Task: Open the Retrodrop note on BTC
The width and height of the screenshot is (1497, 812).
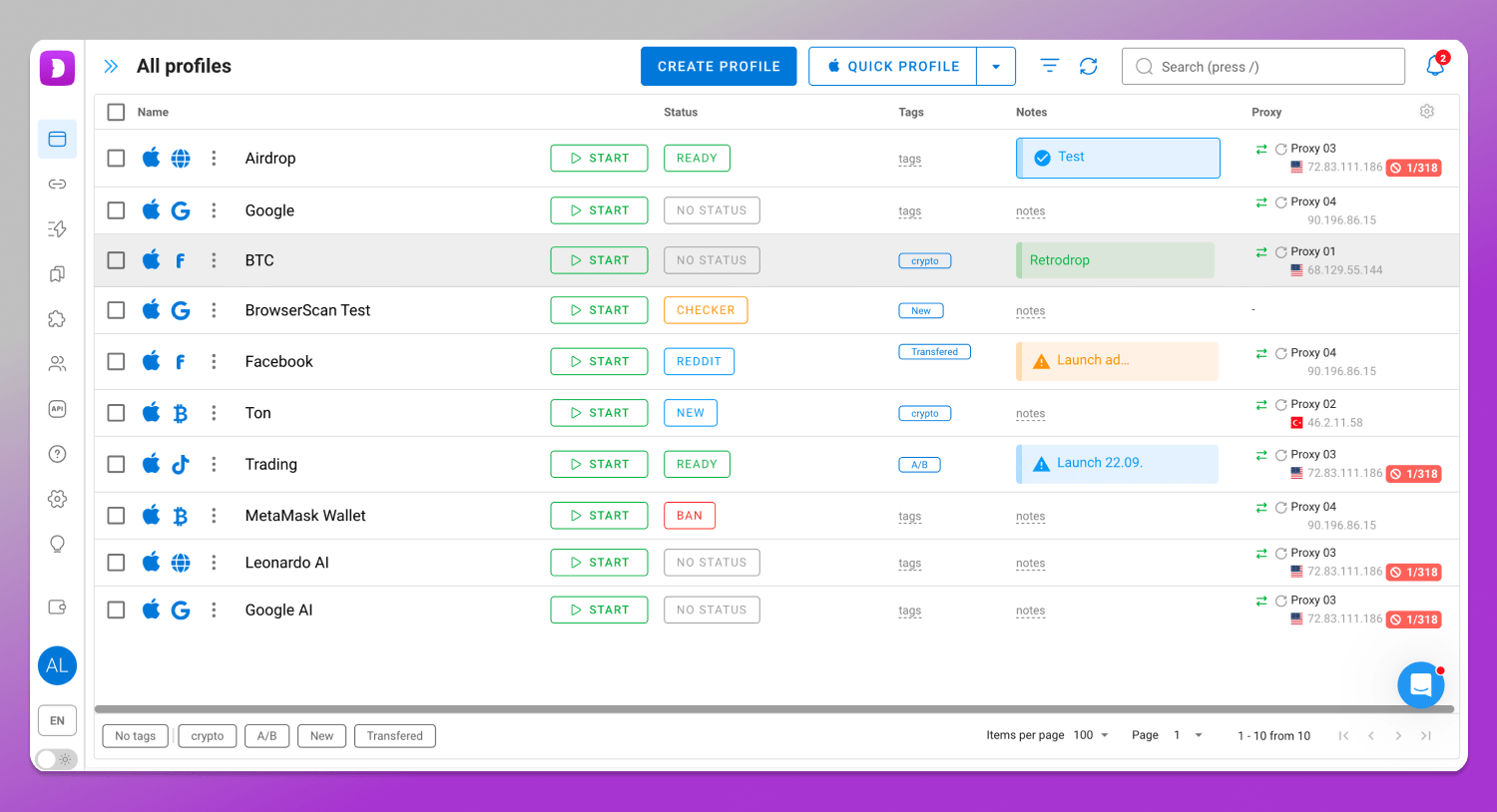Action: coord(1115,260)
